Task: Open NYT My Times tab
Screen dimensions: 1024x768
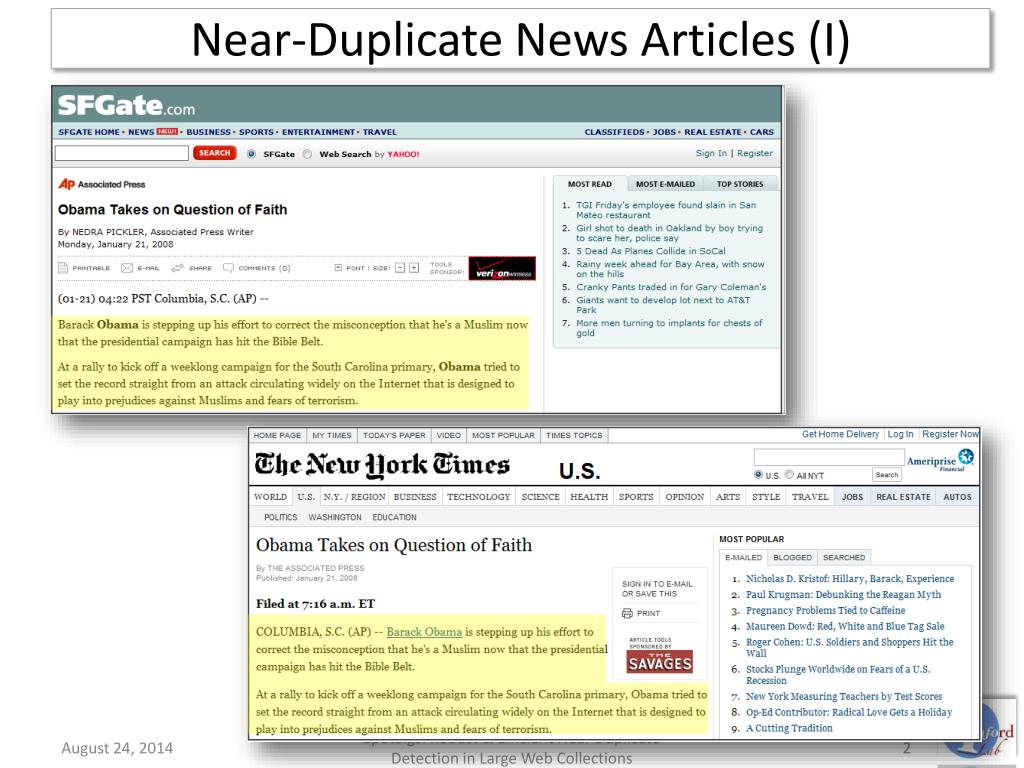Action: (x=332, y=435)
